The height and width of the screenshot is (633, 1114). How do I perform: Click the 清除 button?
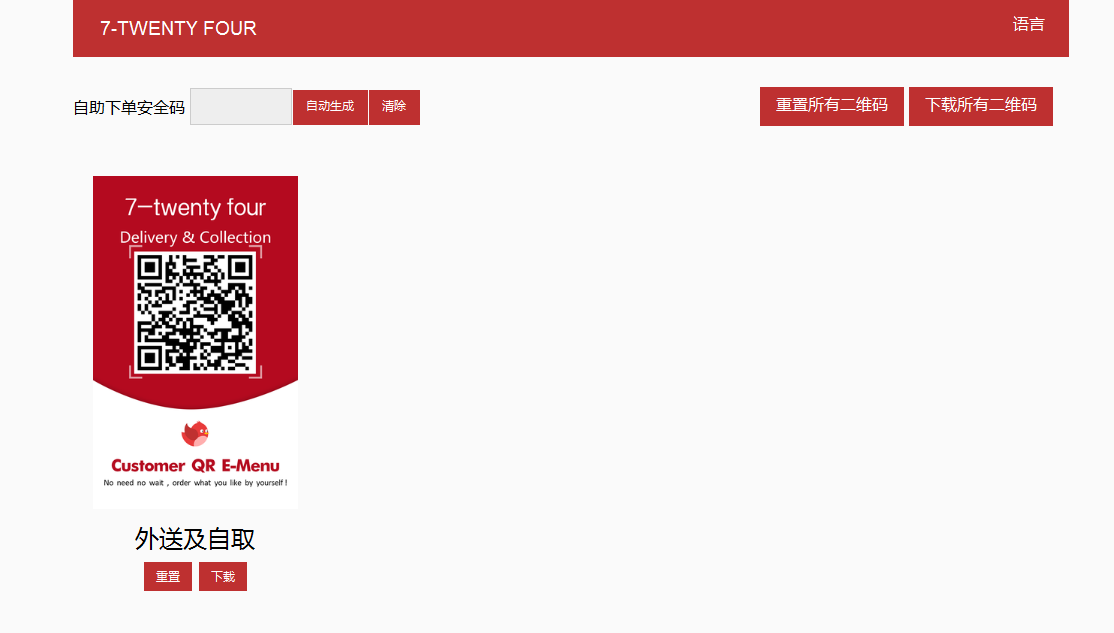click(394, 107)
